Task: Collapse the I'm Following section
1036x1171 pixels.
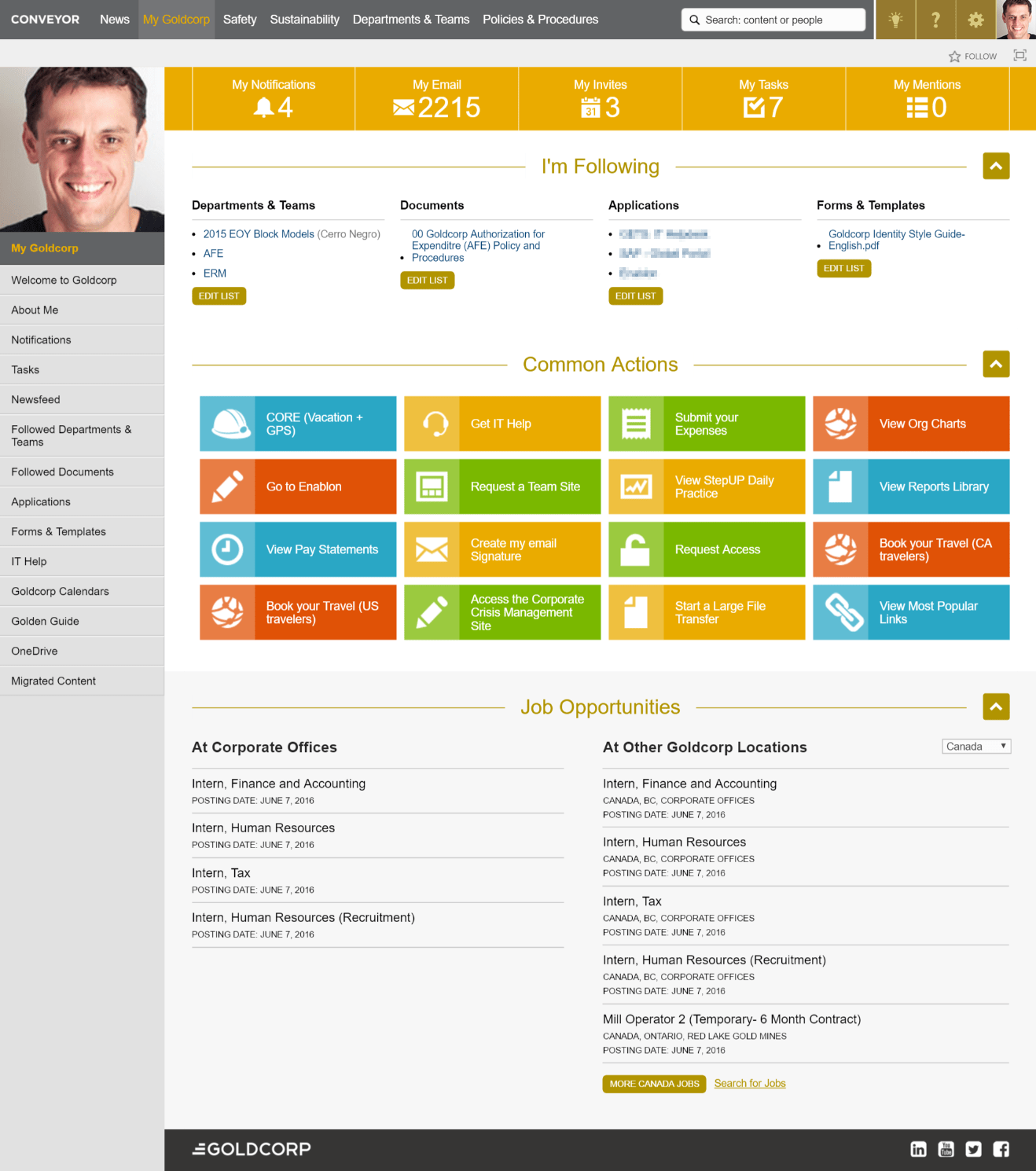Action: point(996,166)
